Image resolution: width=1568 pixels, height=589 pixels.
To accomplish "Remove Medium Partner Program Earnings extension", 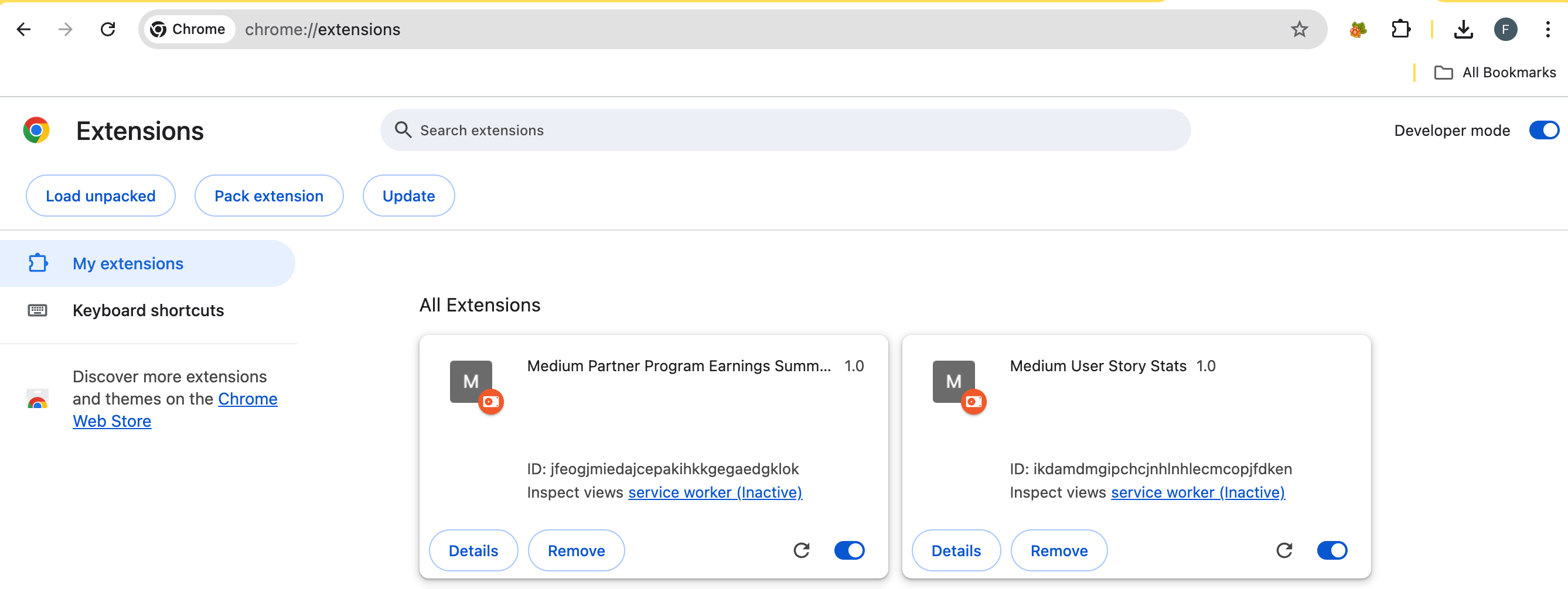I will tap(576, 550).
